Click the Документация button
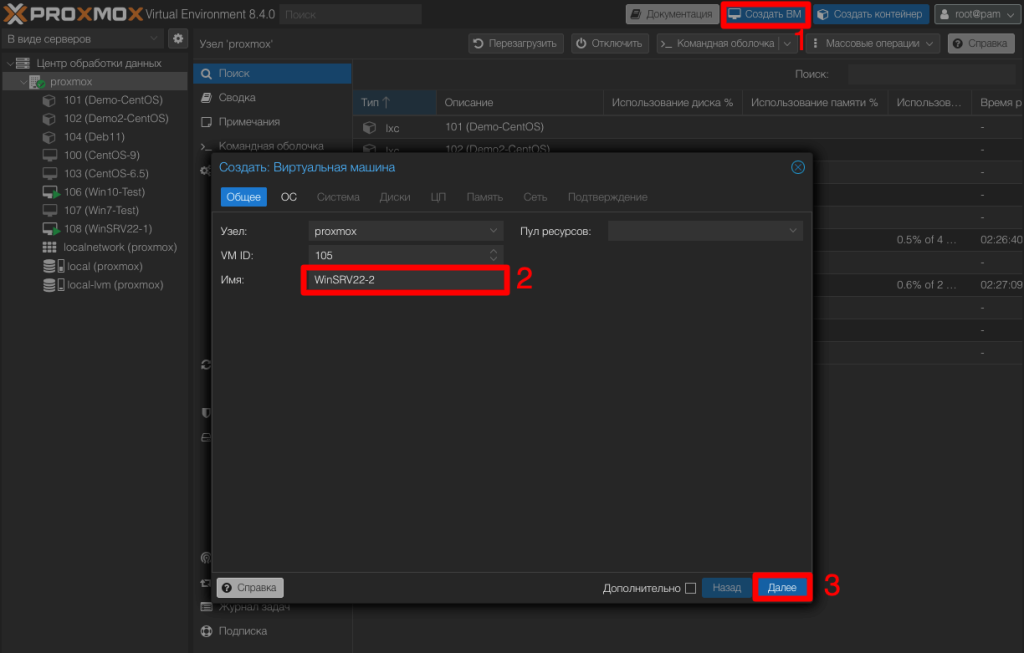This screenshot has width=1024, height=653. [x=669, y=14]
